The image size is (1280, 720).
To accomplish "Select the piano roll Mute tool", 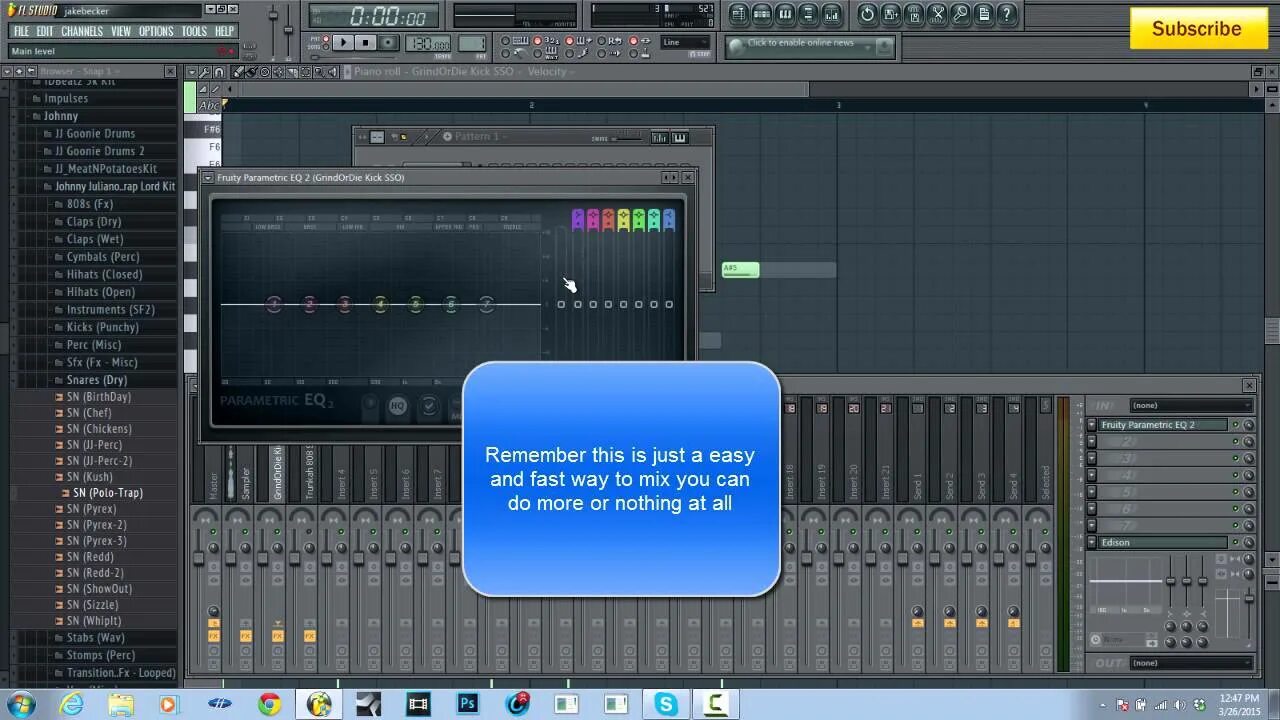I will [278, 72].
